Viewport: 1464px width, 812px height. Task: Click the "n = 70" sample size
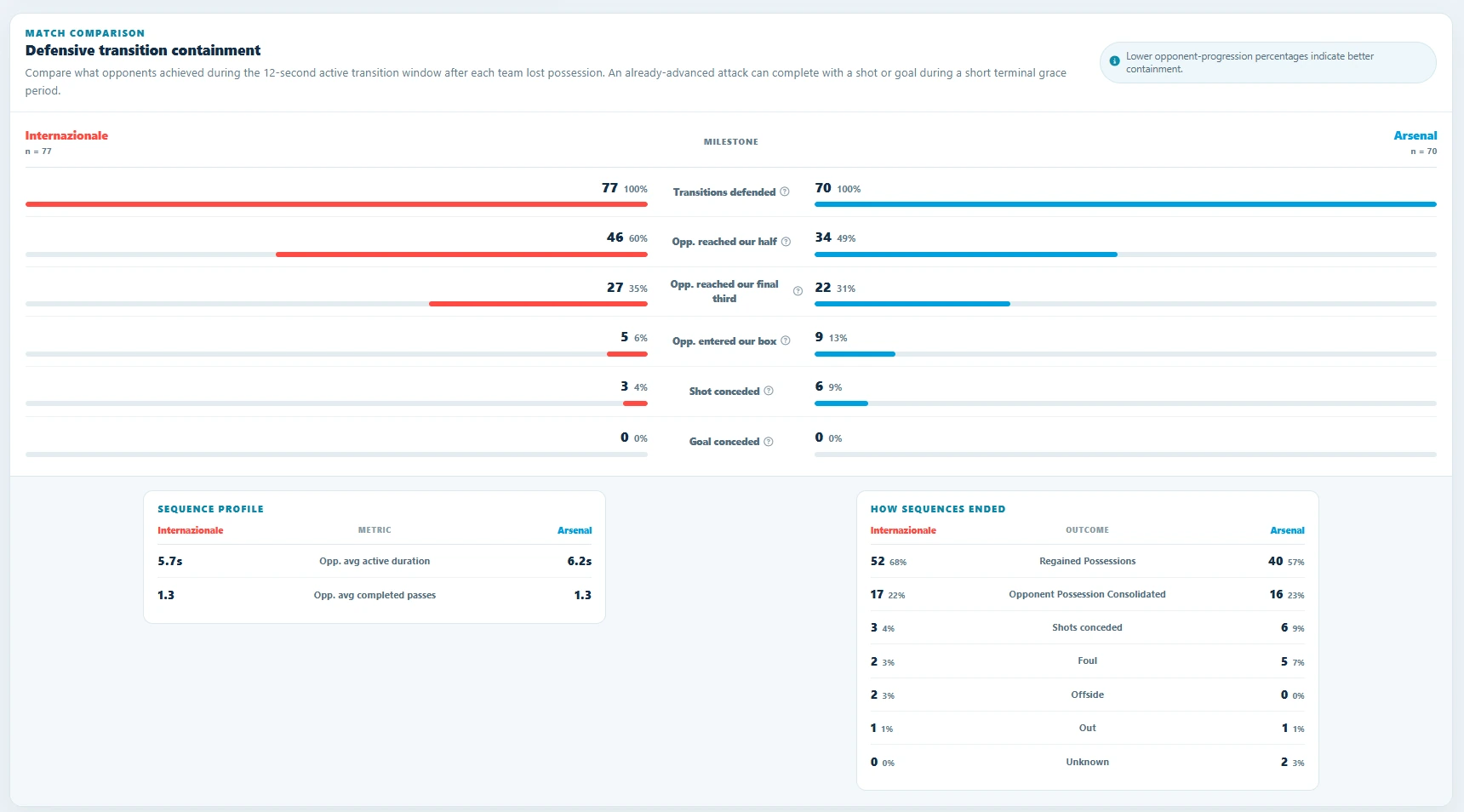pyautogui.click(x=1423, y=152)
